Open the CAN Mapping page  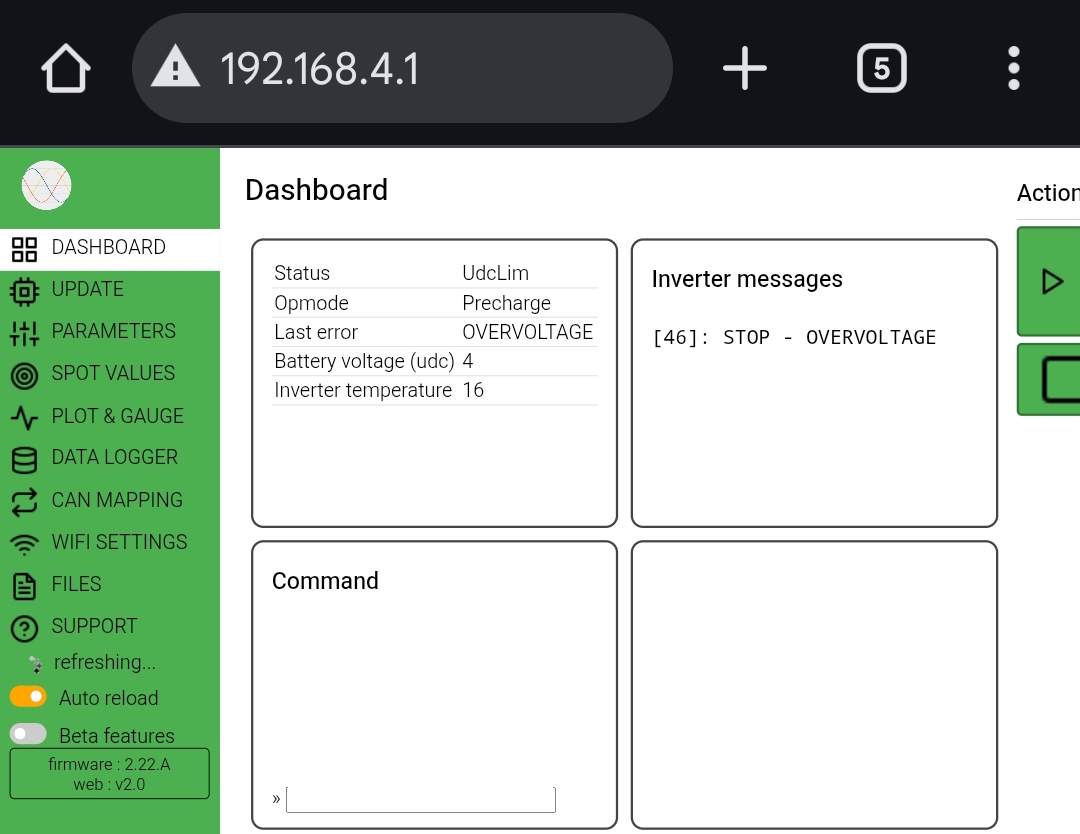click(116, 500)
